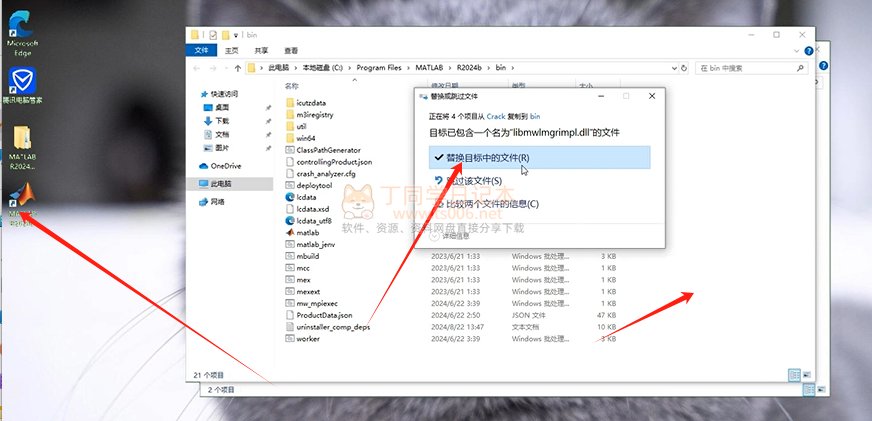
Task: Select the ProductData.json file row
Action: point(450,315)
